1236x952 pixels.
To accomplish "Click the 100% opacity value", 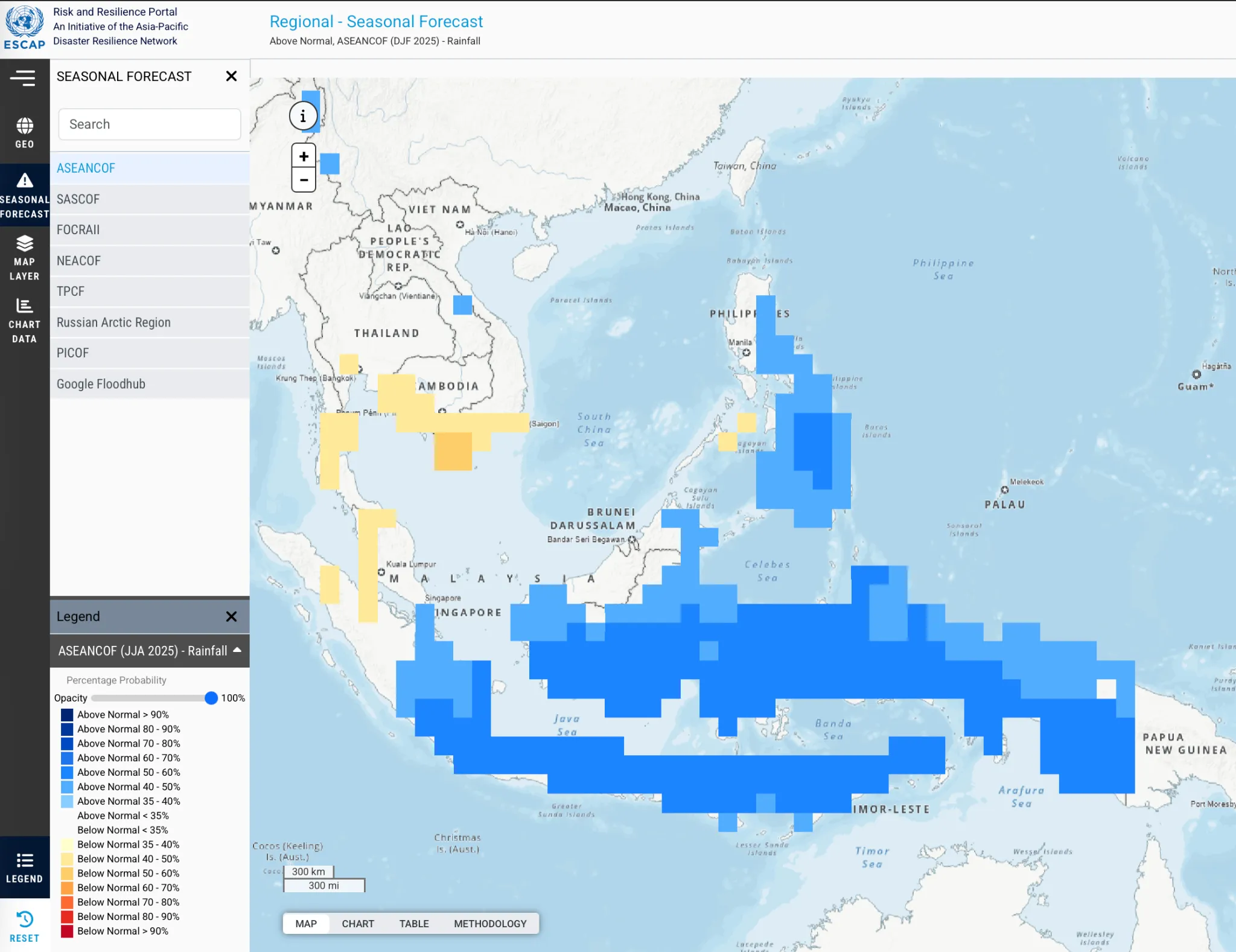I will (x=233, y=698).
